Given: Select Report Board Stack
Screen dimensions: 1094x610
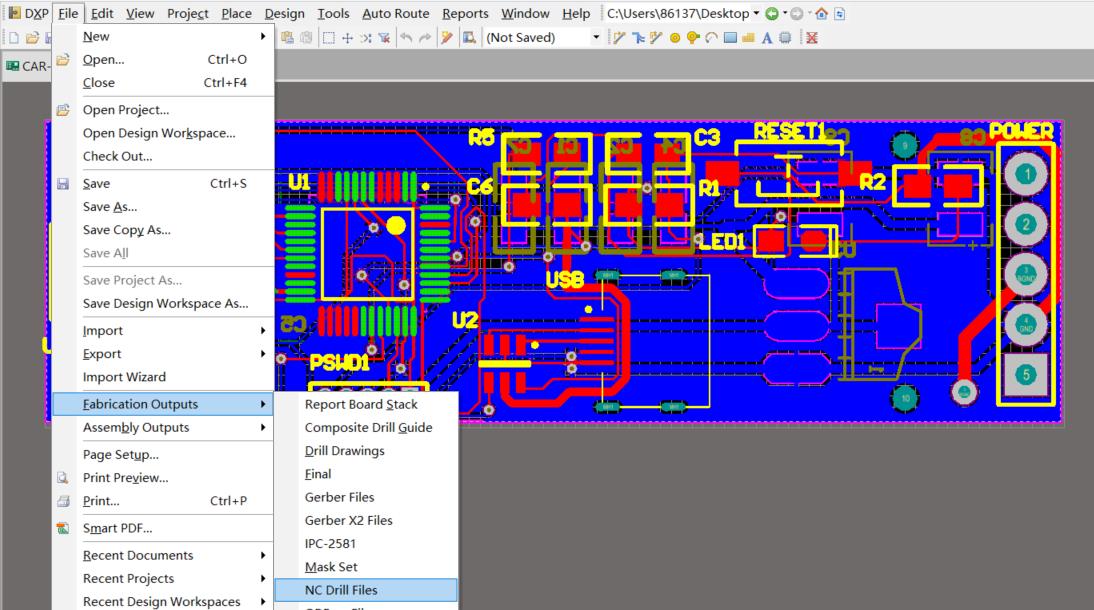Looking at the screenshot, I should click(x=366, y=404).
